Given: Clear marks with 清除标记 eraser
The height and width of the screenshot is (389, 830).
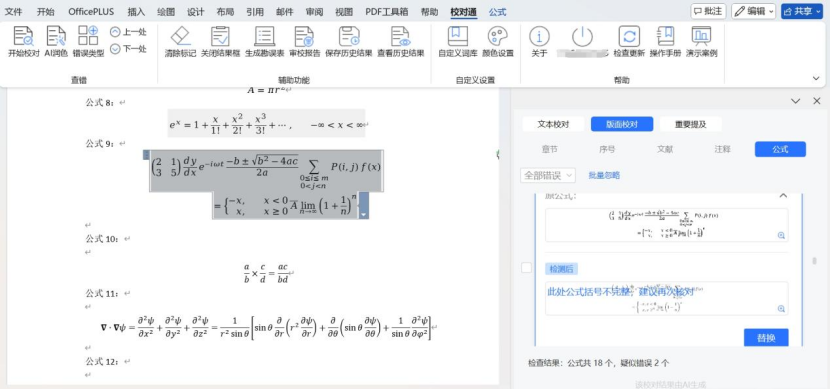Looking at the screenshot, I should 181,41.
